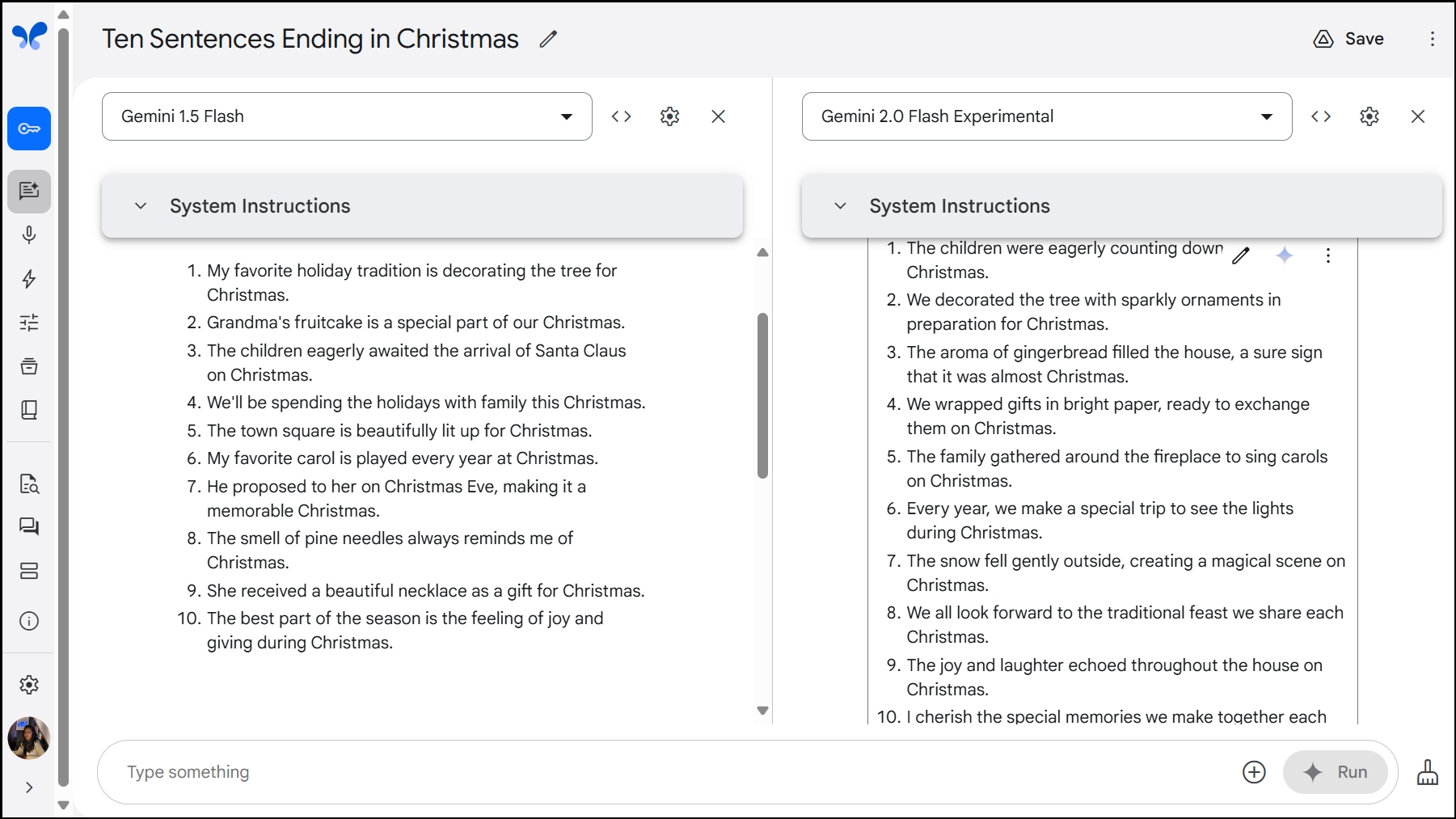Open the stacked rows changelog sidebar icon
The width and height of the screenshot is (1456, 819).
click(x=29, y=571)
